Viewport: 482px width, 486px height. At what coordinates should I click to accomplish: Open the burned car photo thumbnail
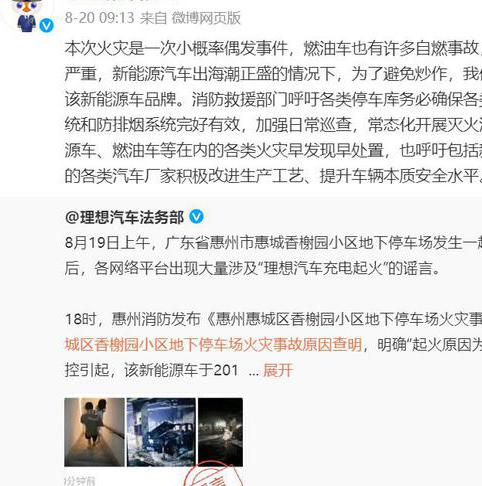(161, 432)
